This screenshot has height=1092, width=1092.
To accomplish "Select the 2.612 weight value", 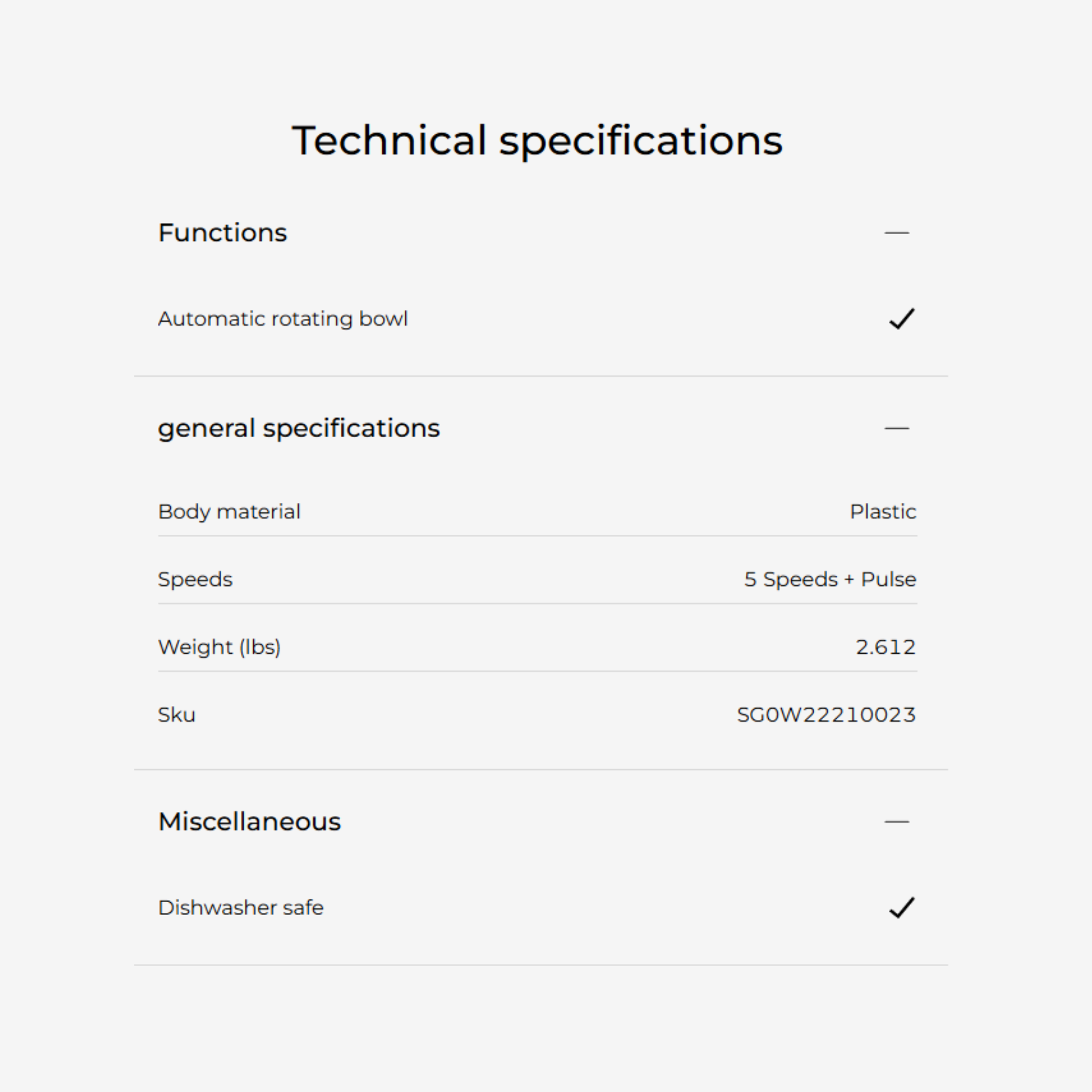I will click(885, 647).
